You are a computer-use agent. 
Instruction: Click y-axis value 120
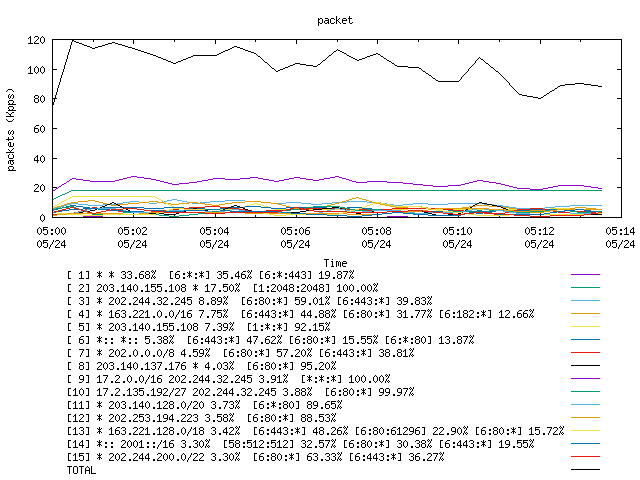36,40
